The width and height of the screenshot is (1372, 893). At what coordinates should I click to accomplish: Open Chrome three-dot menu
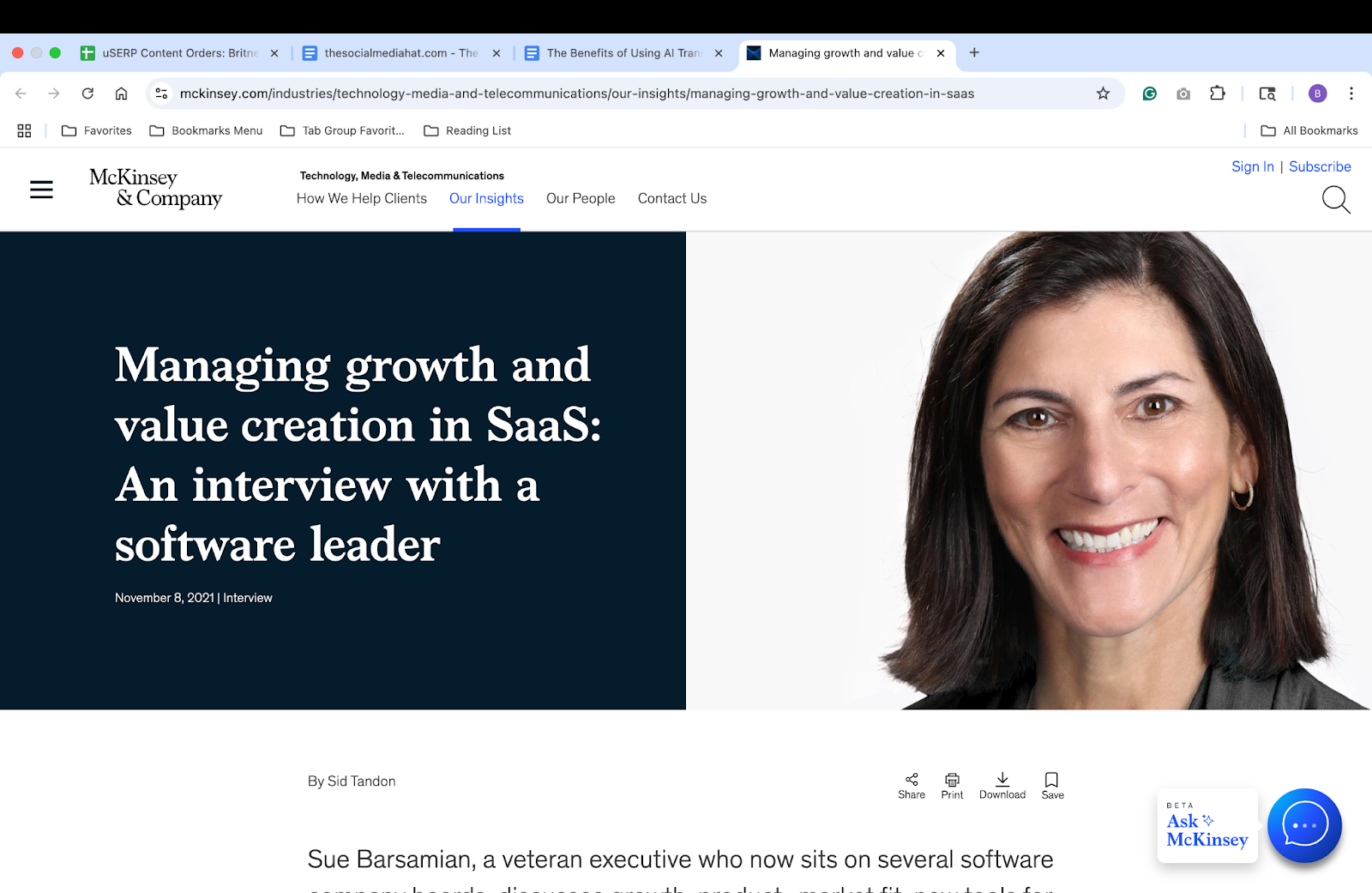pyautogui.click(x=1351, y=94)
